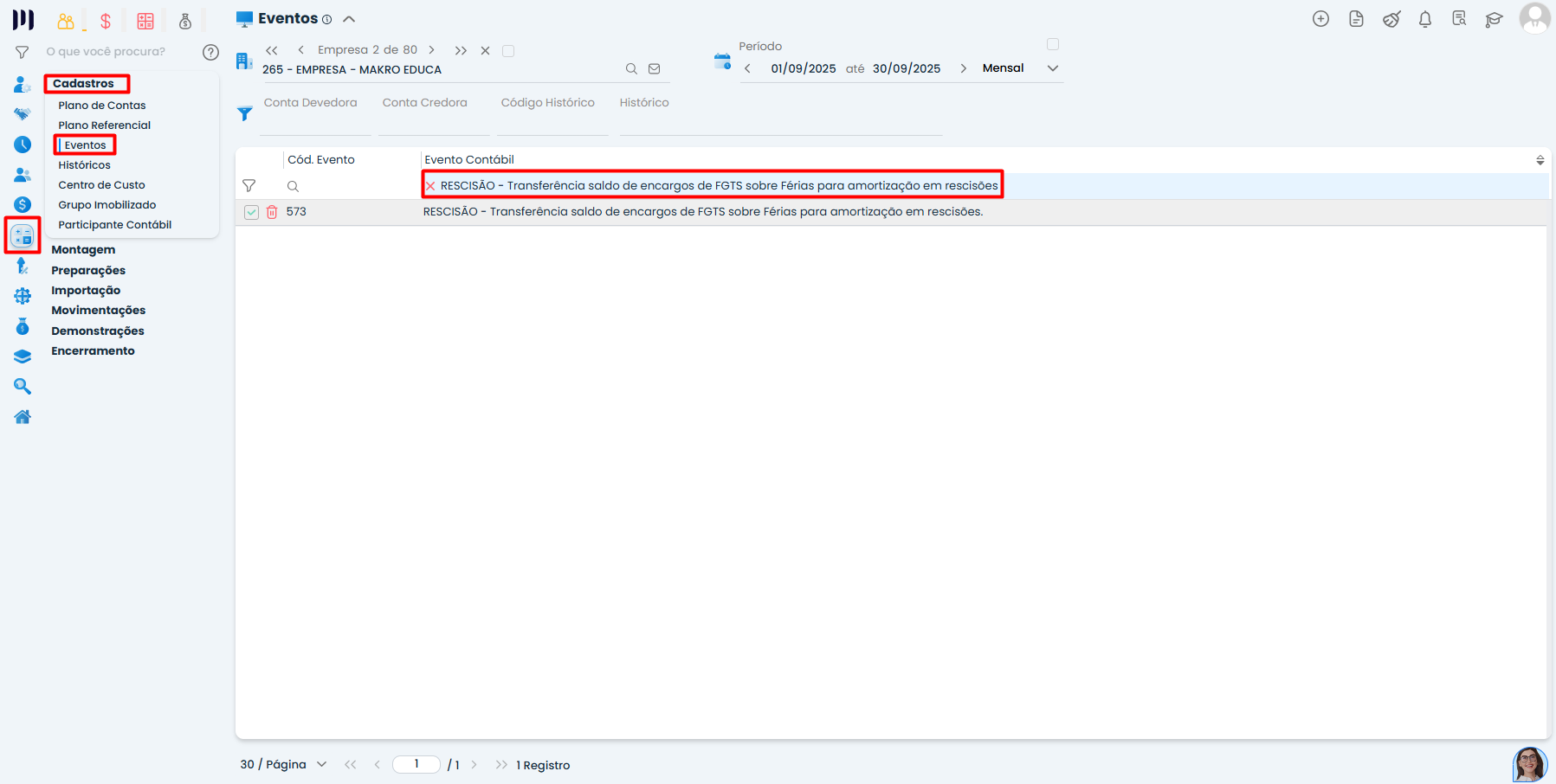This screenshot has height=784, width=1556.
Task: Click the blue filter funnel beside Conta Devedora
Action: click(245, 113)
